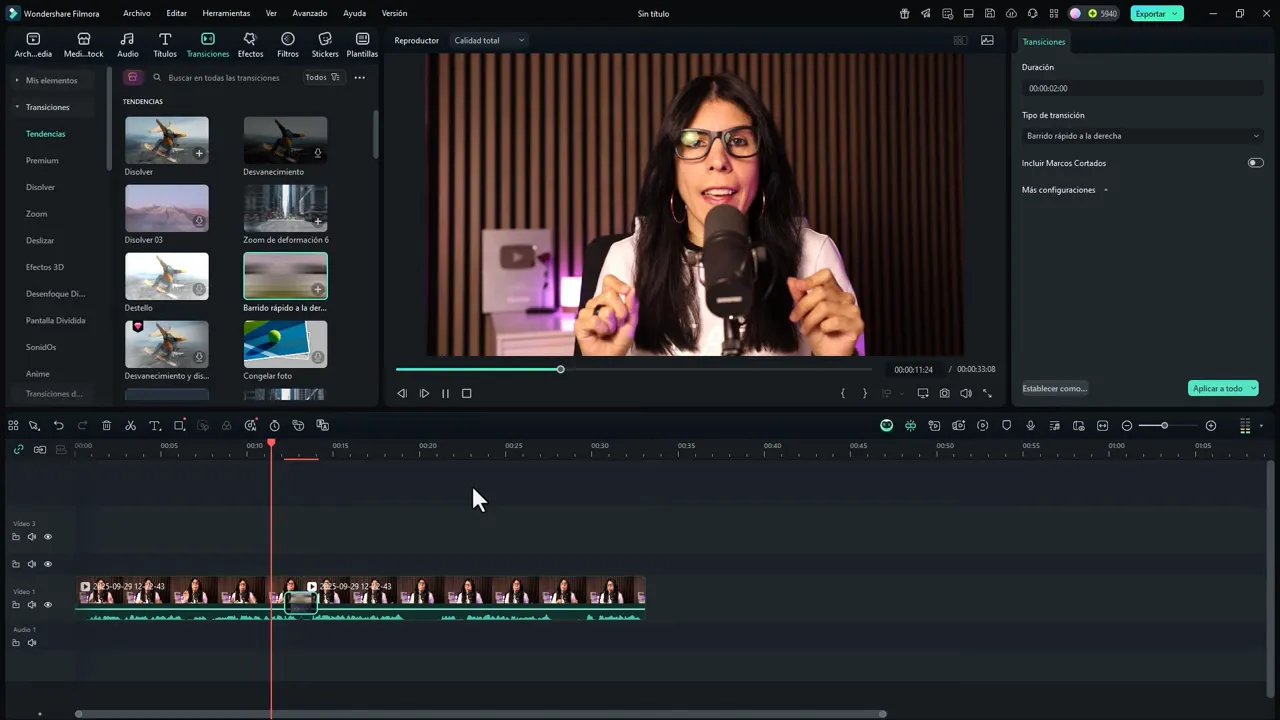1280x720 pixels.
Task: Click the split scissors tool in timeline toolbar
Action: (130, 426)
